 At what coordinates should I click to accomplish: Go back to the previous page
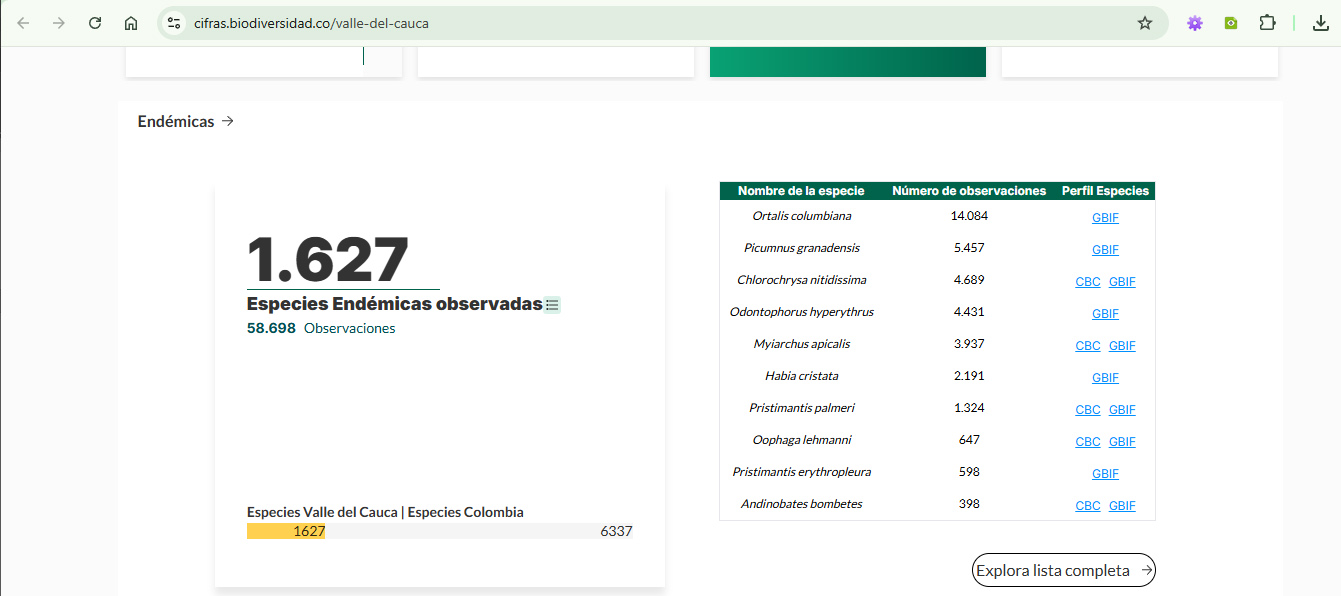click(23, 23)
